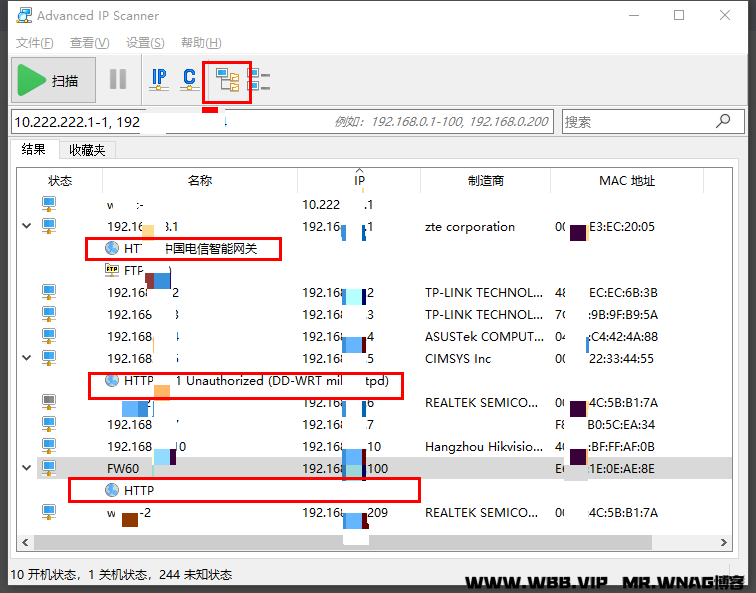Click the search magnifier icon

click(x=723, y=121)
